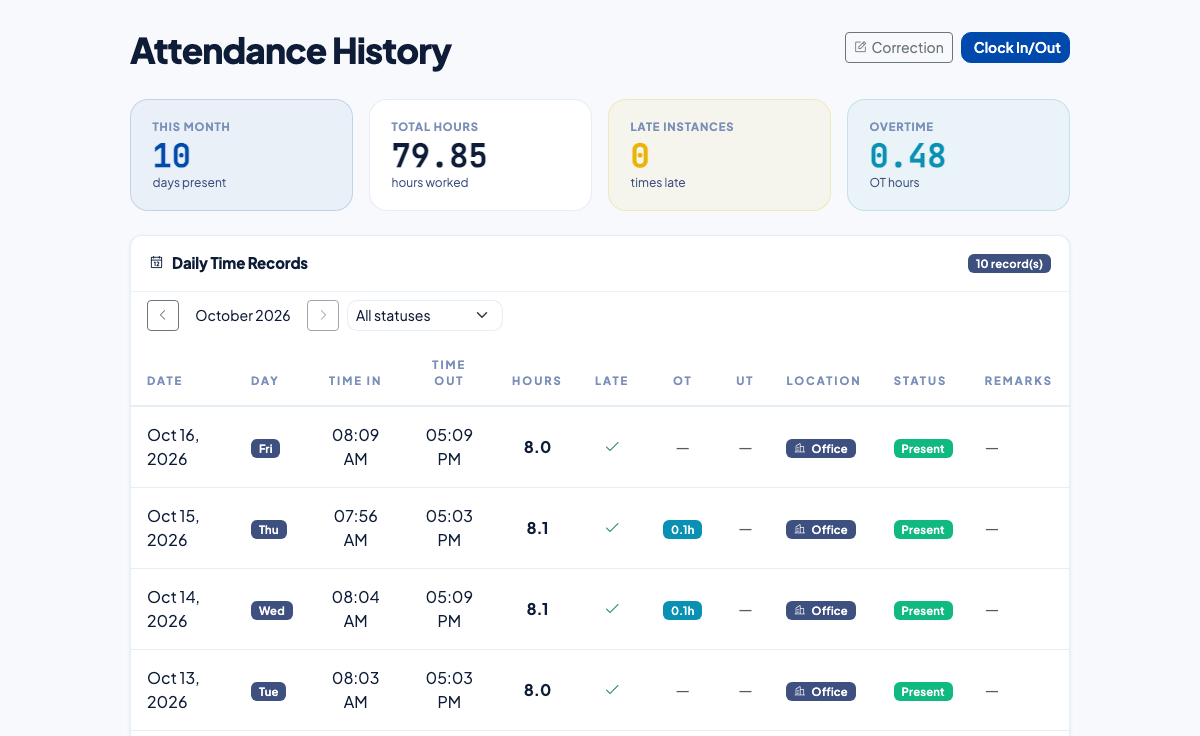Click the LATE column header

(612, 381)
